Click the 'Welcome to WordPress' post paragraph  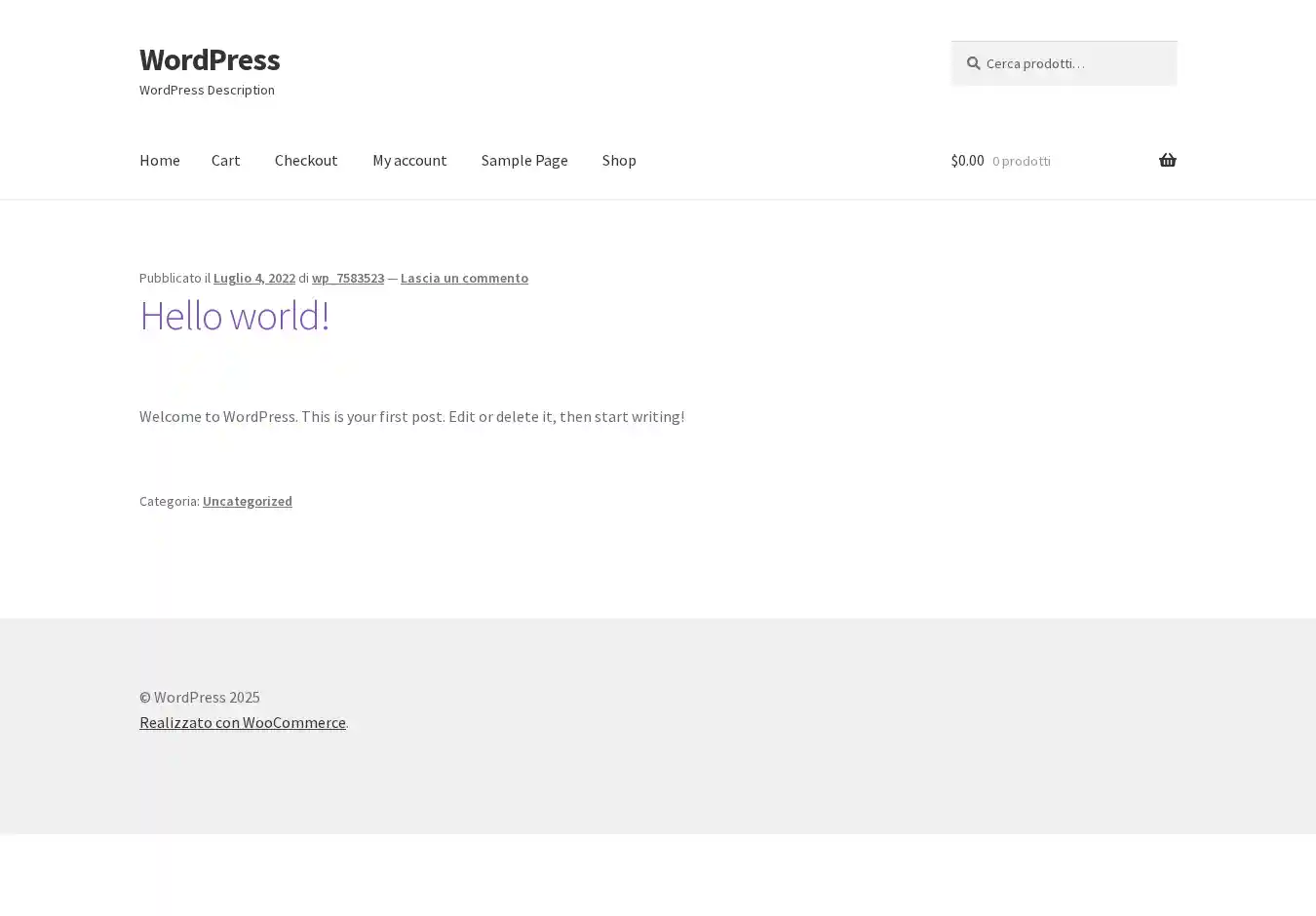[411, 416]
